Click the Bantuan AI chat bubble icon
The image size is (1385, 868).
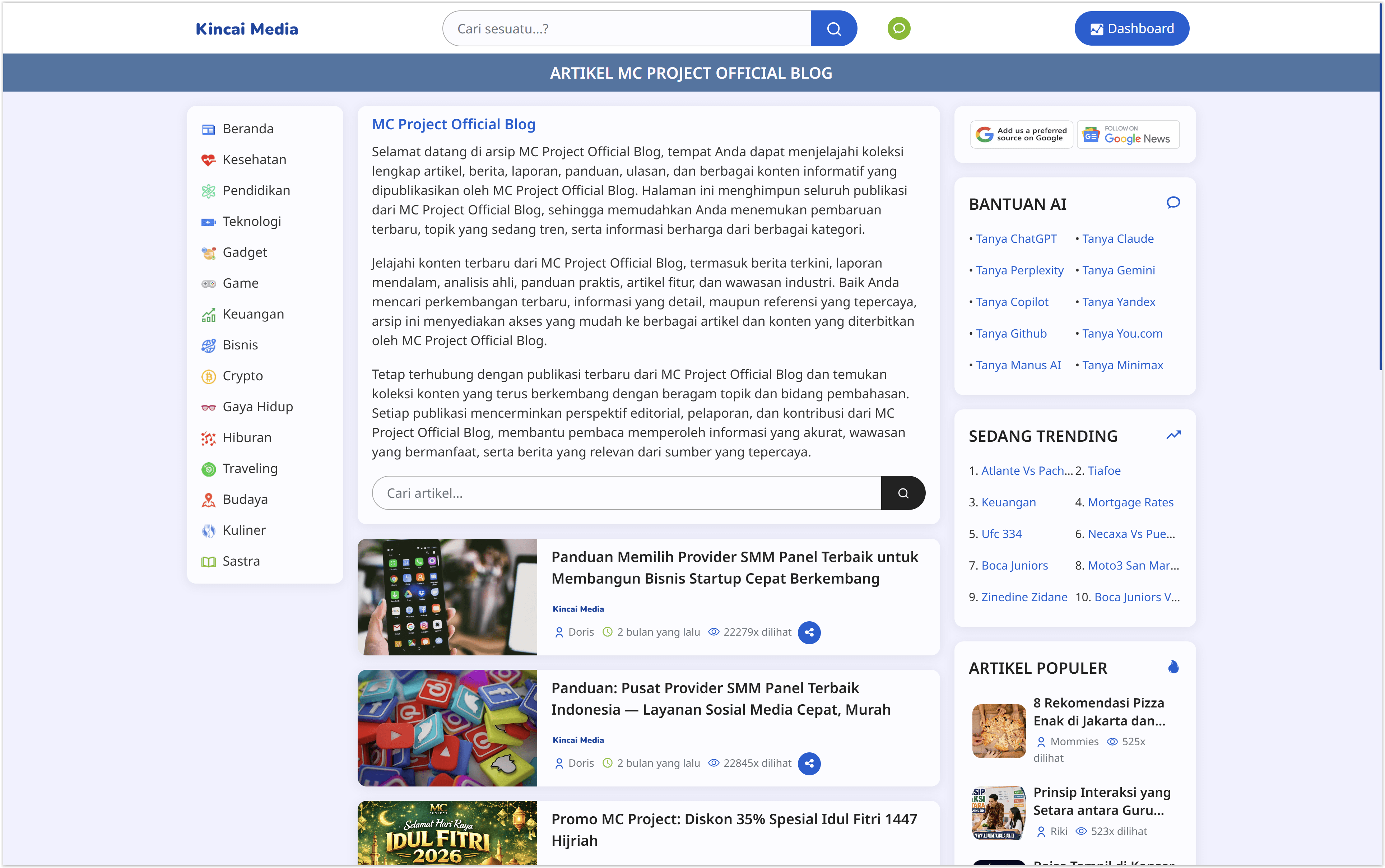[x=1173, y=203]
